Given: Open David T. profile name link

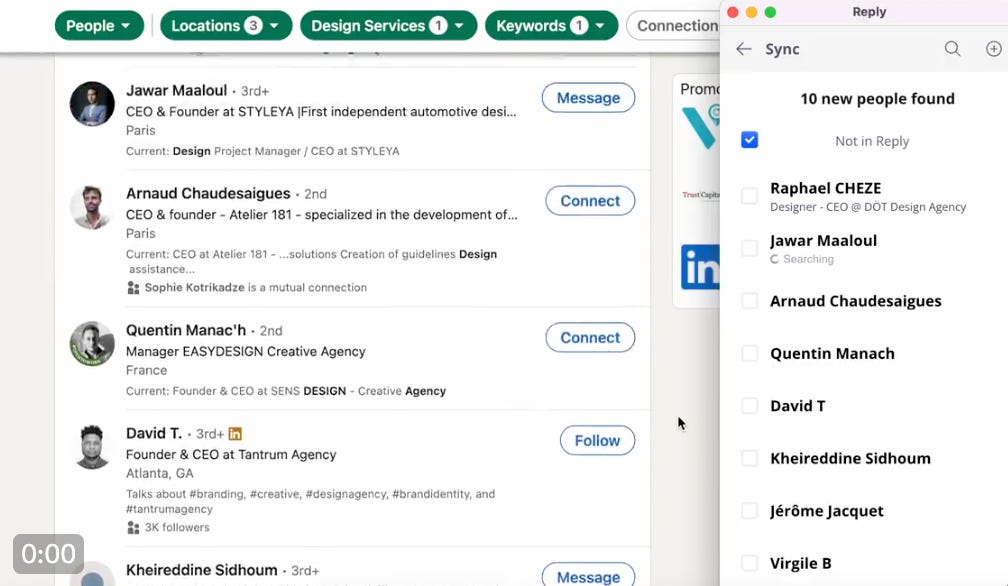Looking at the screenshot, I should pyautogui.click(x=154, y=433).
